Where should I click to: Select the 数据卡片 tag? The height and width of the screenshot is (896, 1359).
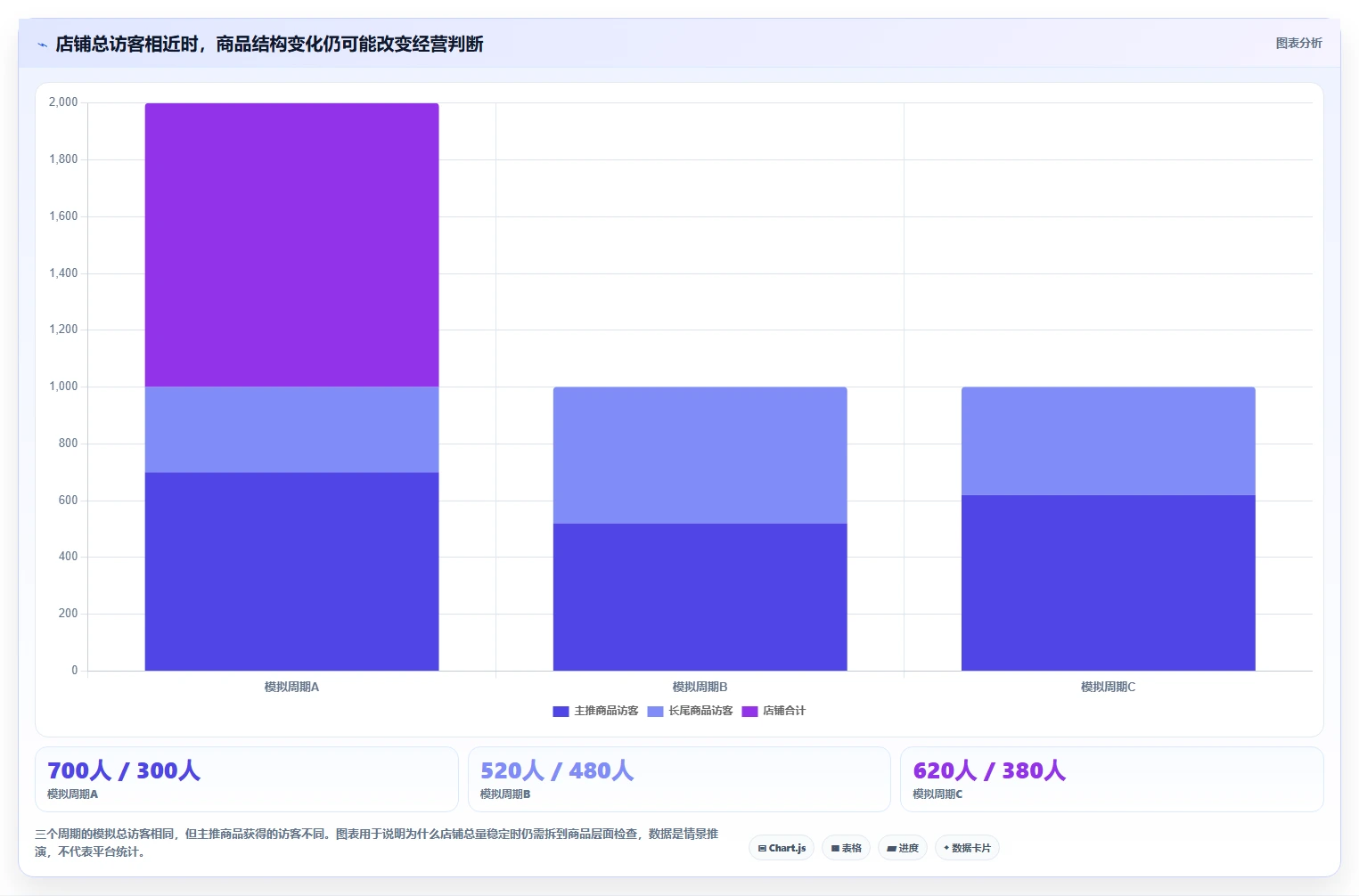click(967, 848)
